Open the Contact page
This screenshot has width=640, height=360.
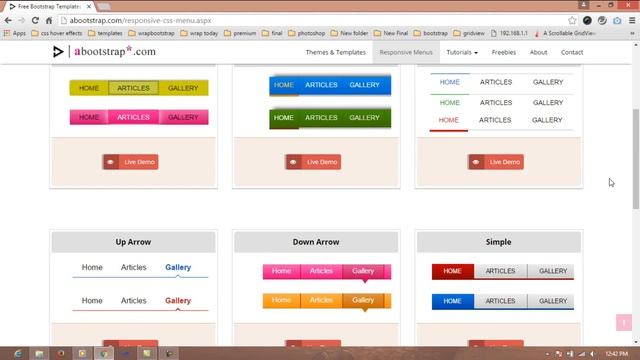(572, 52)
